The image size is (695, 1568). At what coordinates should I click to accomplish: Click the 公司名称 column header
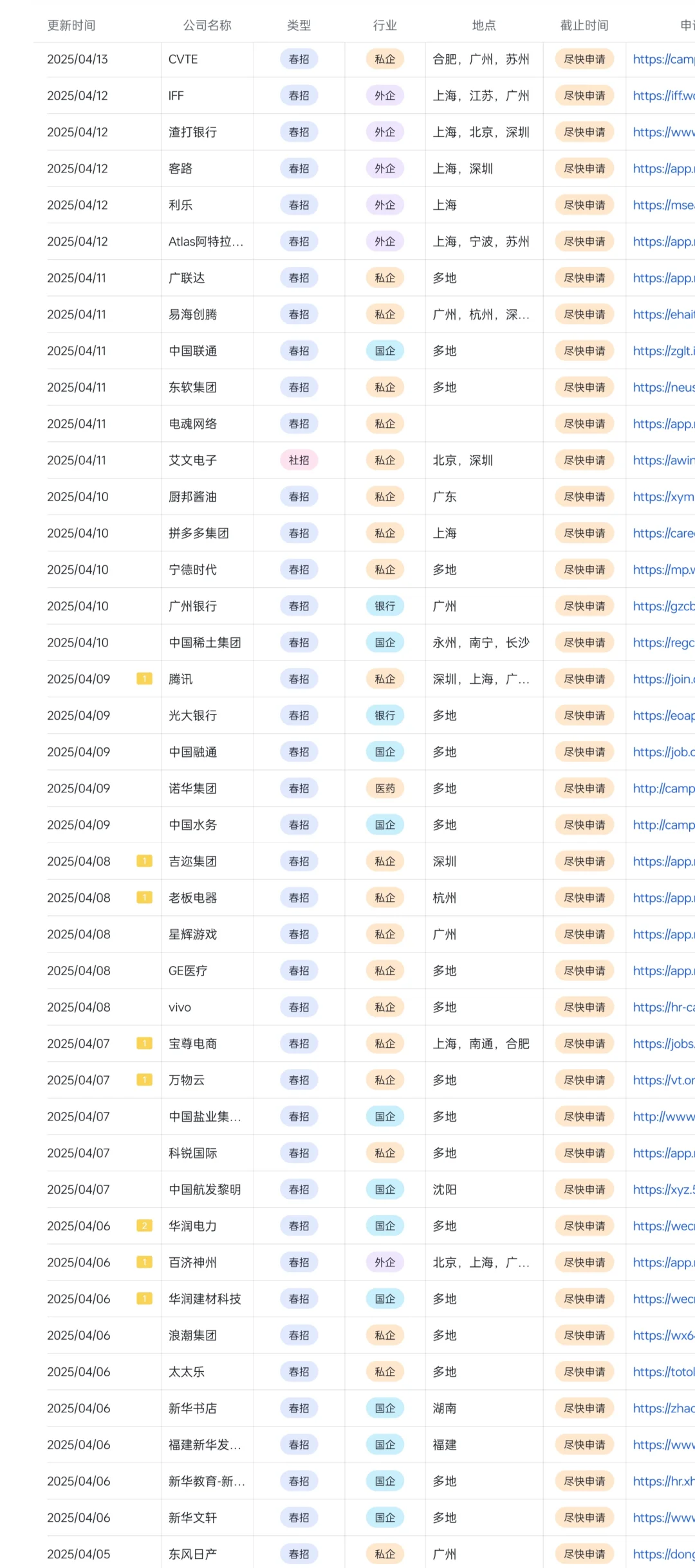(207, 25)
